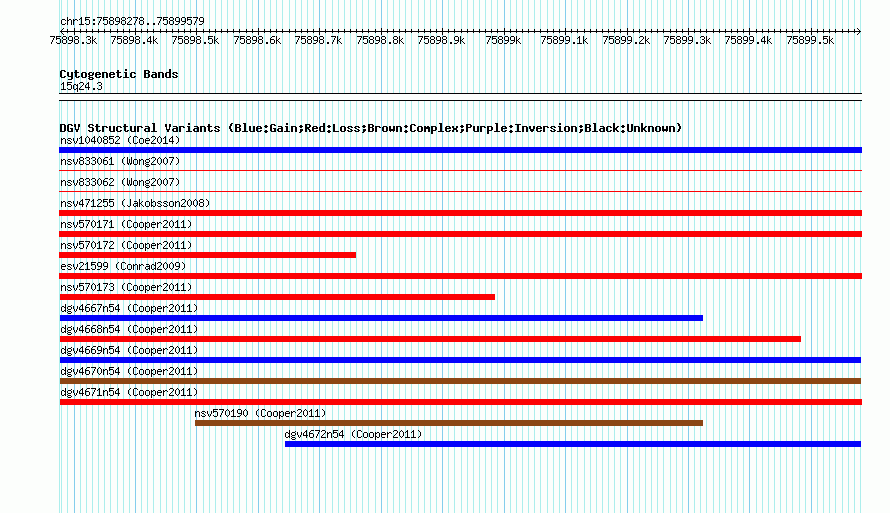Click the red dgv4668n54 loss bar
This screenshot has height=513, width=890.
430,339
